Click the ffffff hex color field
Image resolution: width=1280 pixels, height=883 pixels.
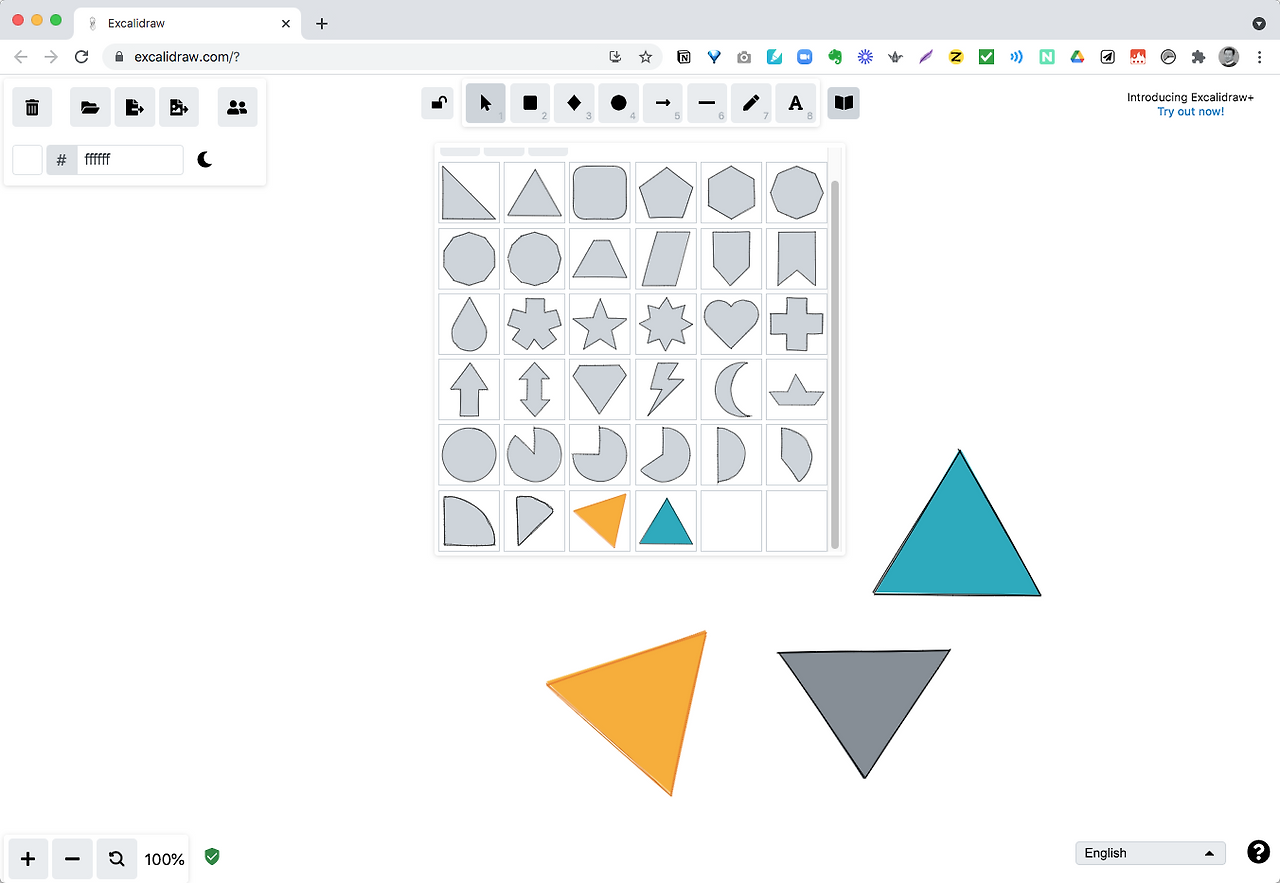[130, 160]
